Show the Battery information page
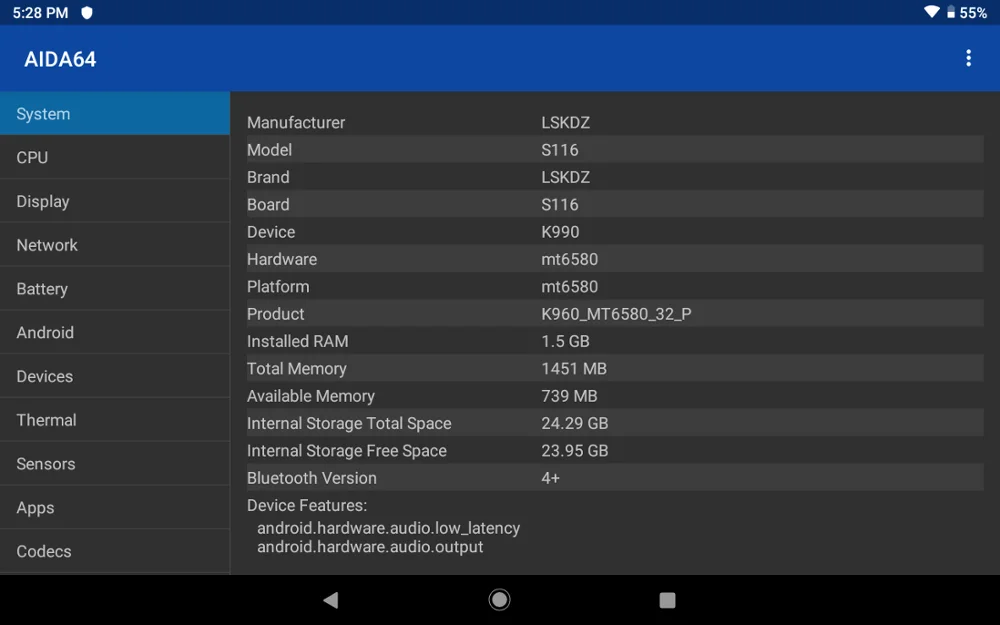 click(115, 289)
